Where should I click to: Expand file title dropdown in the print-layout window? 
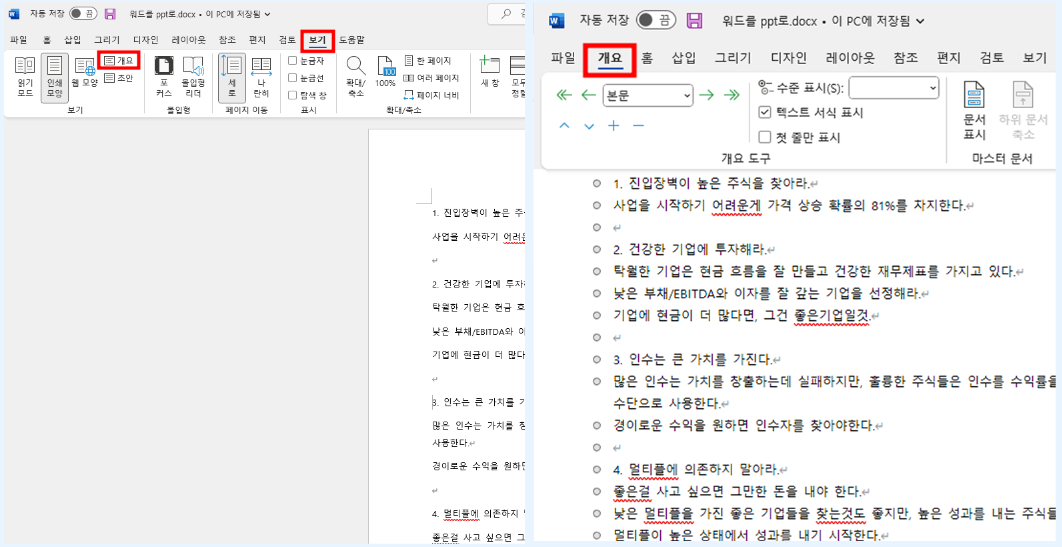pyautogui.click(x=269, y=14)
